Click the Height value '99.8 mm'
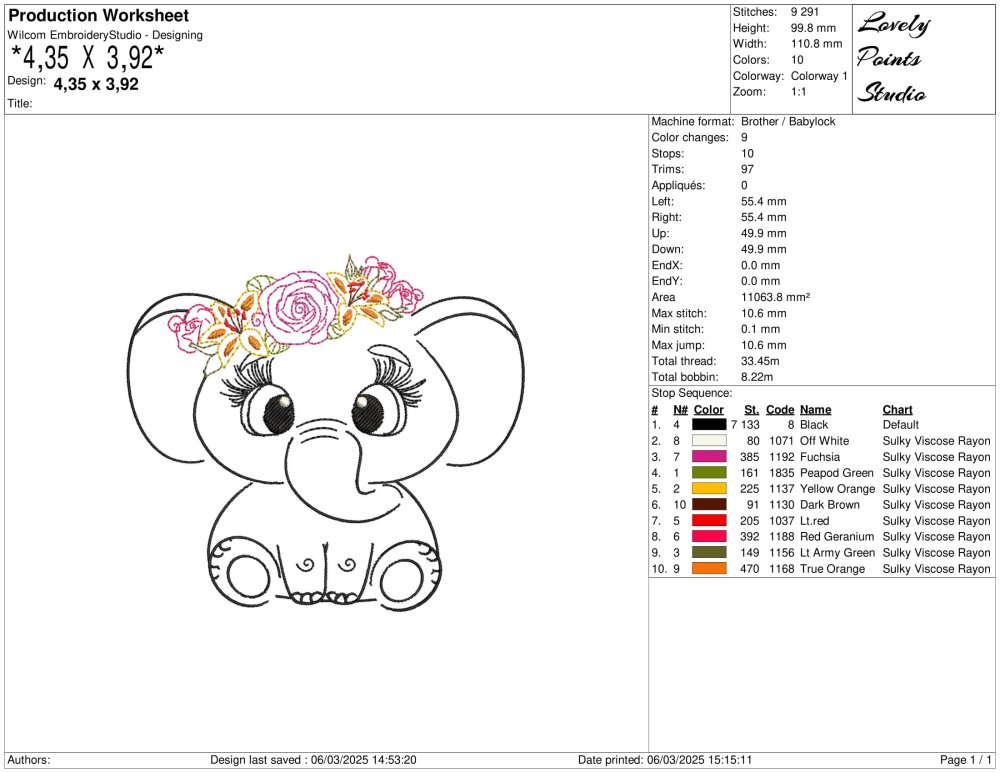 coord(813,28)
